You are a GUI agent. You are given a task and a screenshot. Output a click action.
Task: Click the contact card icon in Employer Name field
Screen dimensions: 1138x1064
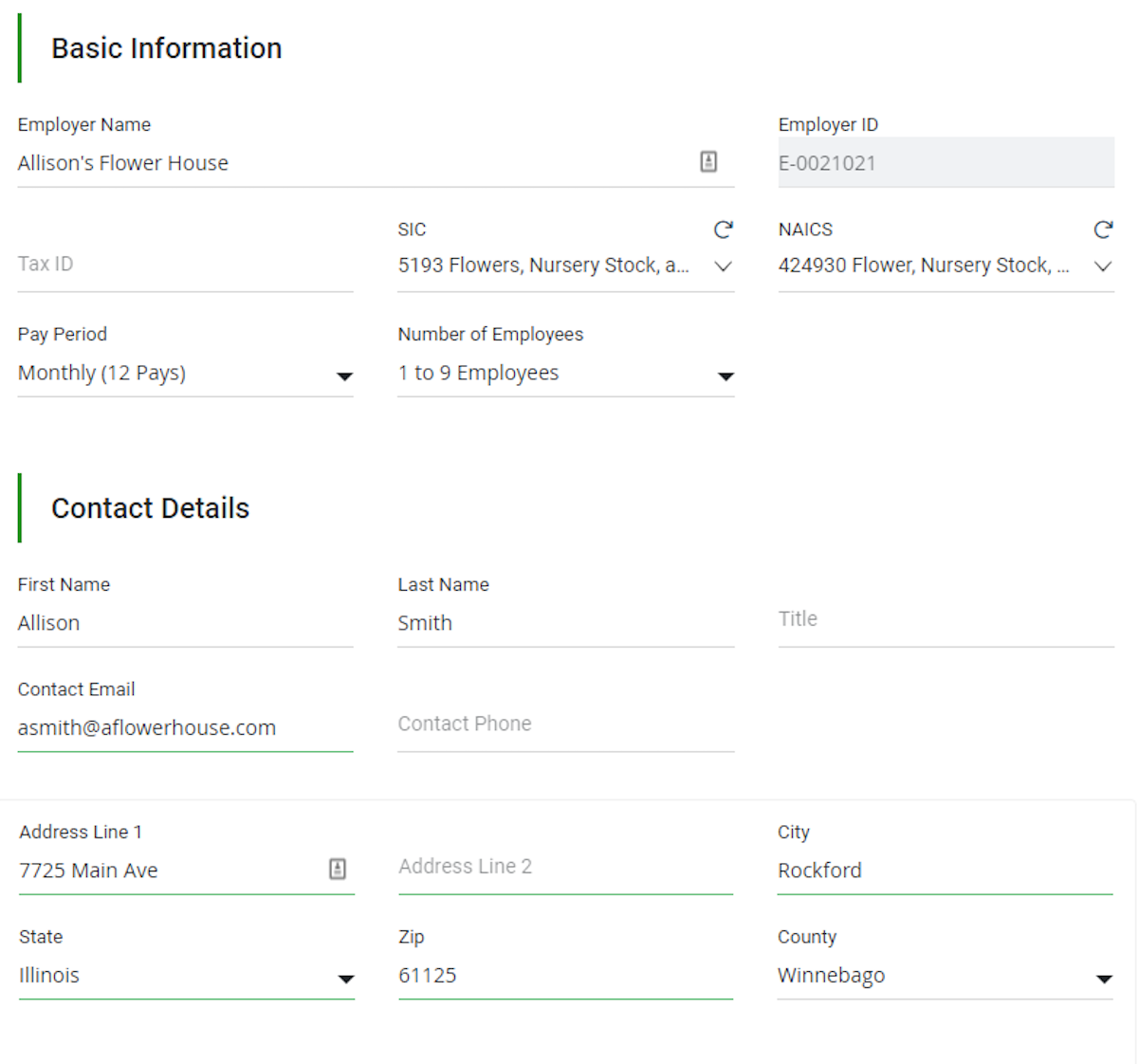708,161
